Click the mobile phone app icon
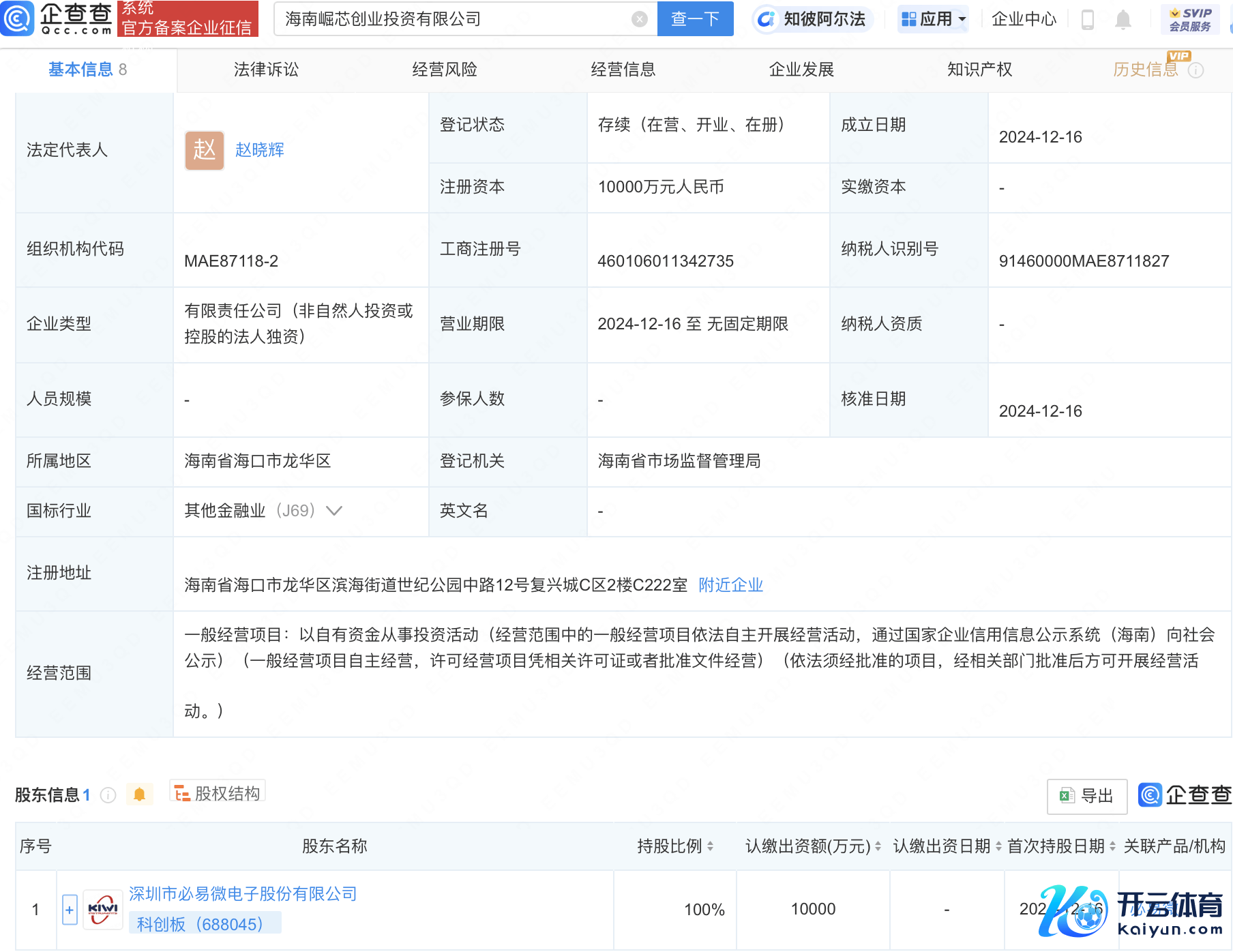Screen dimensions: 1233x952 pyautogui.click(x=1088, y=20)
